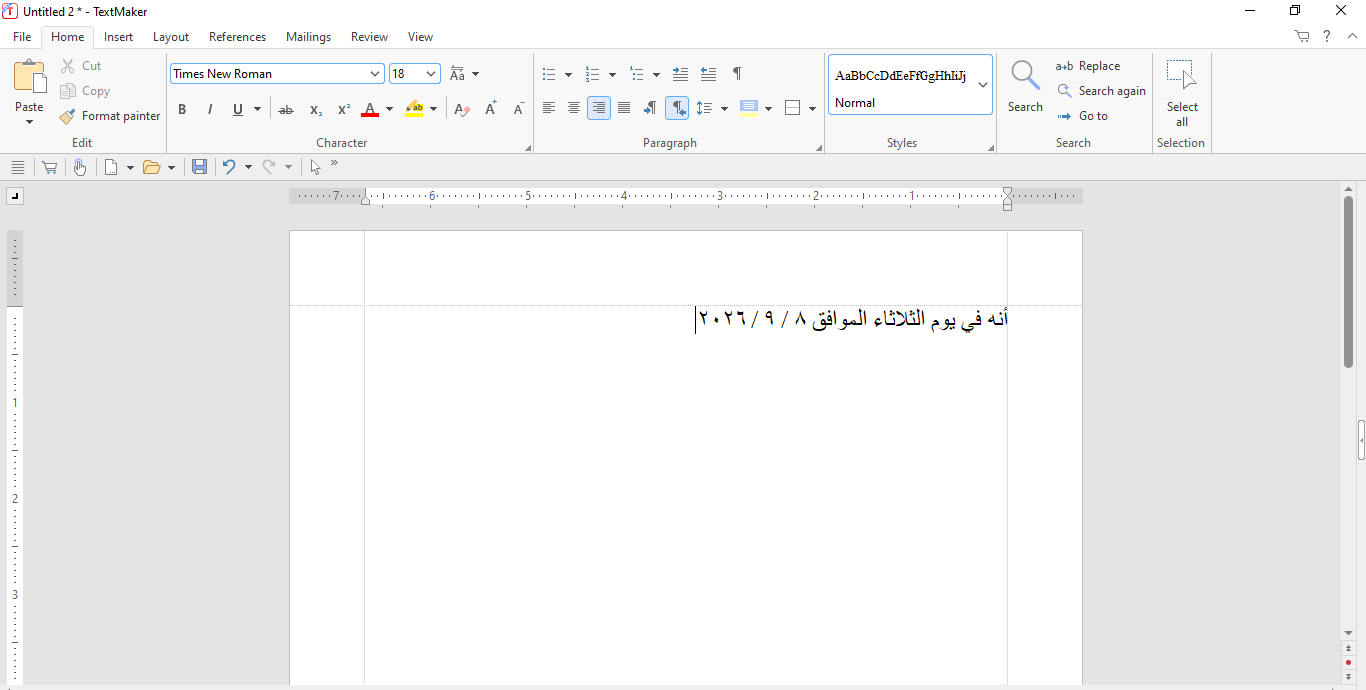The width and height of the screenshot is (1366, 690).
Task: Click the Replace button
Action: click(x=1088, y=66)
